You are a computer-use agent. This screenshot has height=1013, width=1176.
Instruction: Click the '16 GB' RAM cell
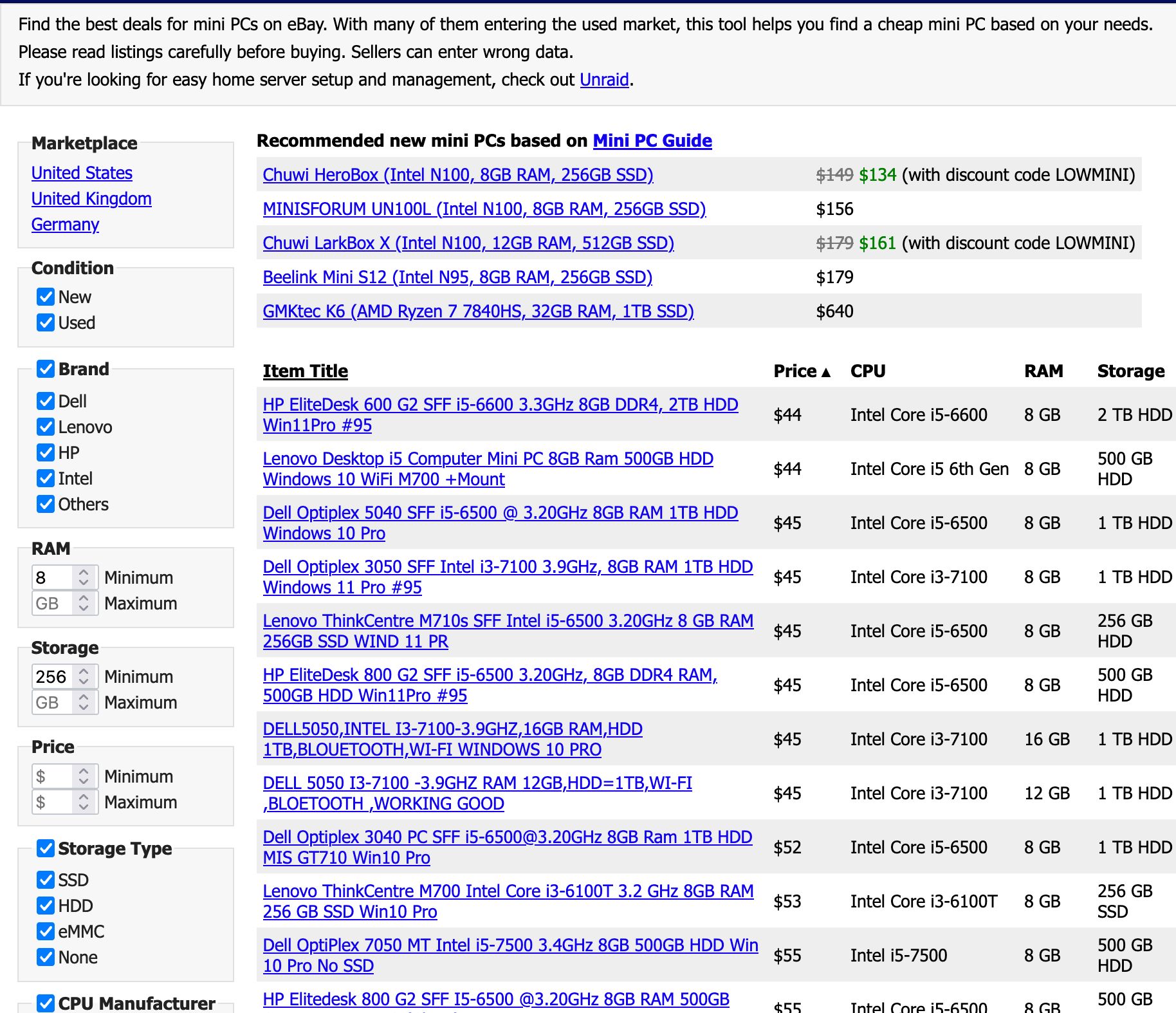click(x=1047, y=739)
